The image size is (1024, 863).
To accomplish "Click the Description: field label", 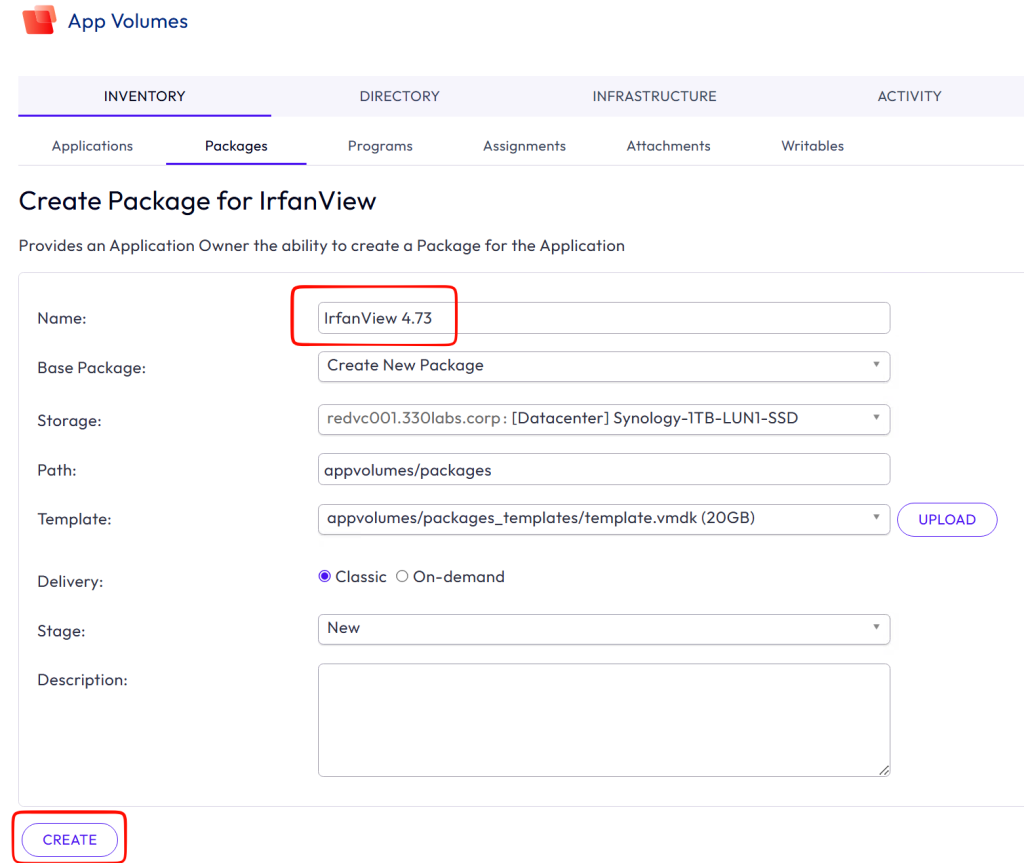I will (82, 680).
